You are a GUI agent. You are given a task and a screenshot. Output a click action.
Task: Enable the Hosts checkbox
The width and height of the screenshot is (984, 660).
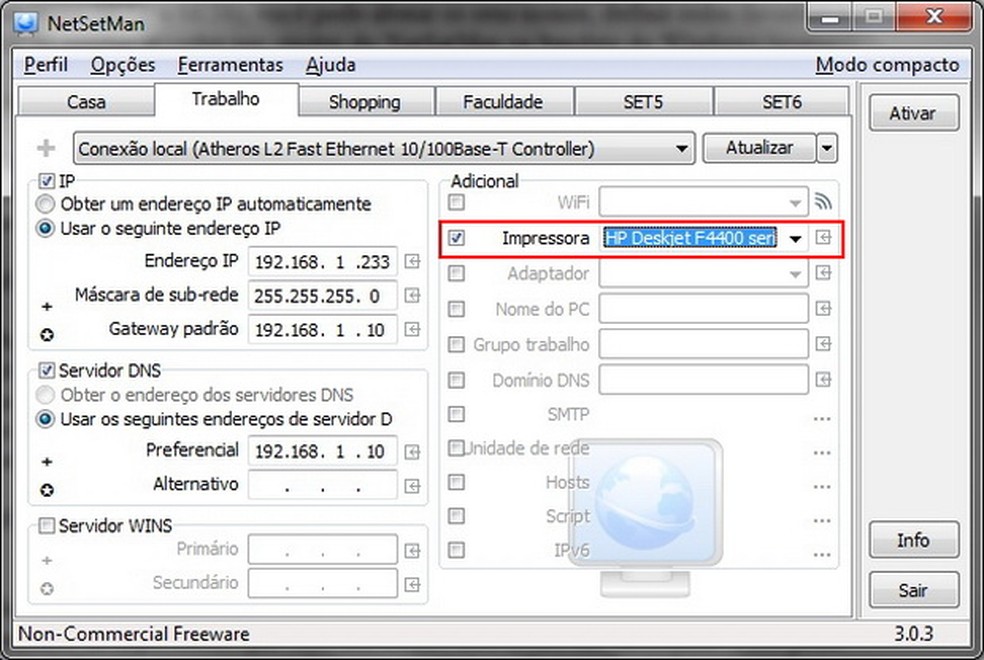point(457,482)
